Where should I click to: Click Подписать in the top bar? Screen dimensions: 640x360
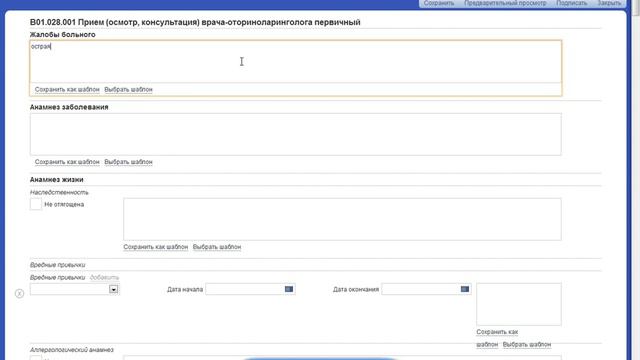(571, 3)
